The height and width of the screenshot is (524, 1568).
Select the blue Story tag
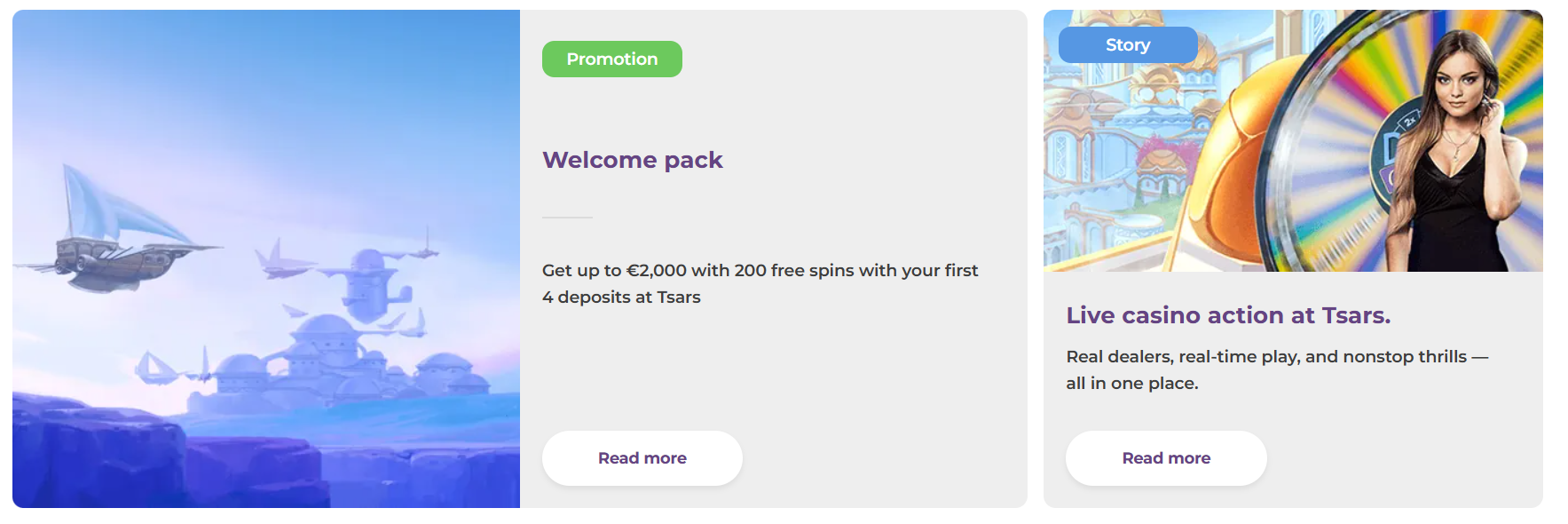click(1128, 44)
